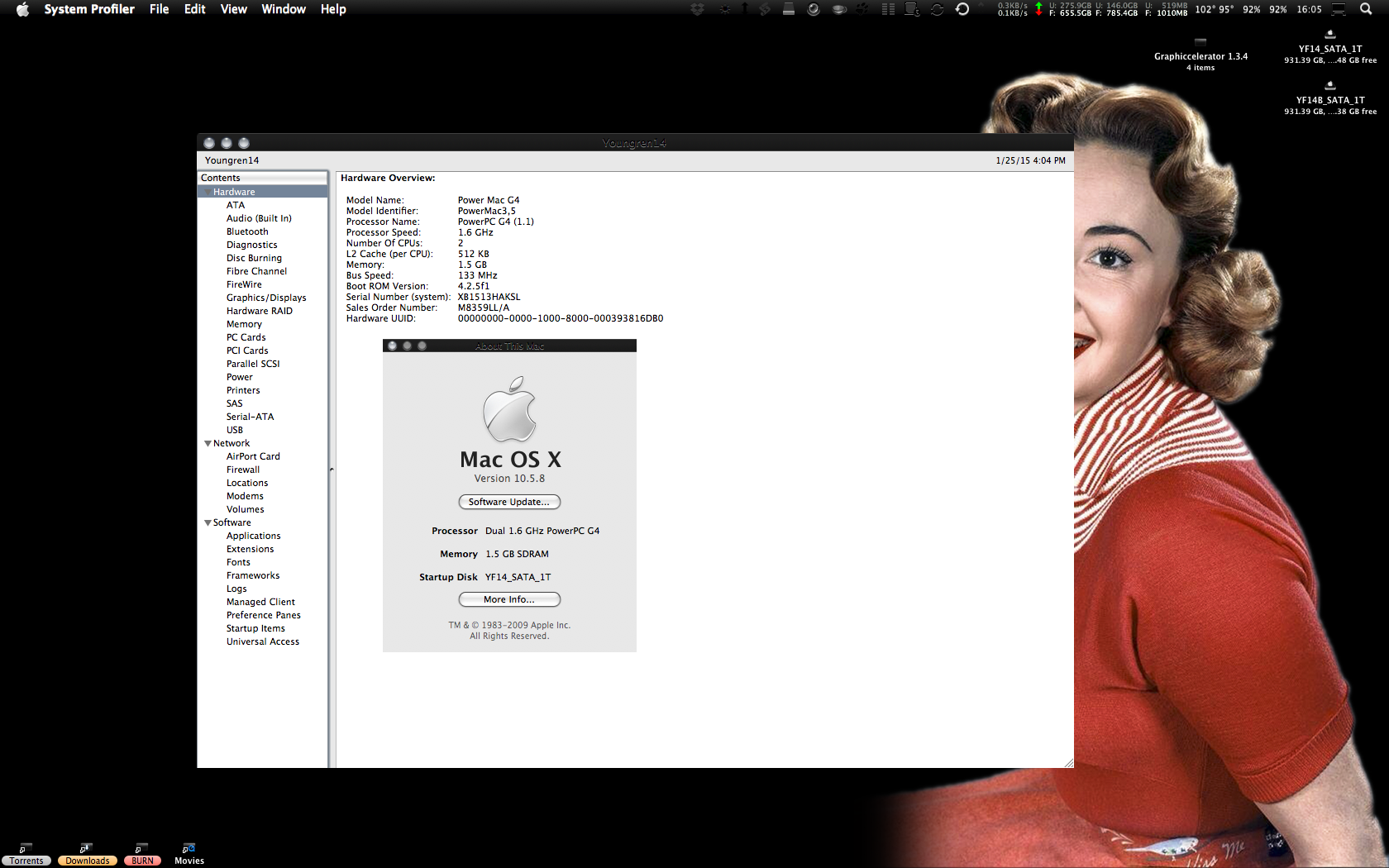Click the sync arrows menu bar icon
Viewport: 1389px width, 868px height.
click(937, 9)
